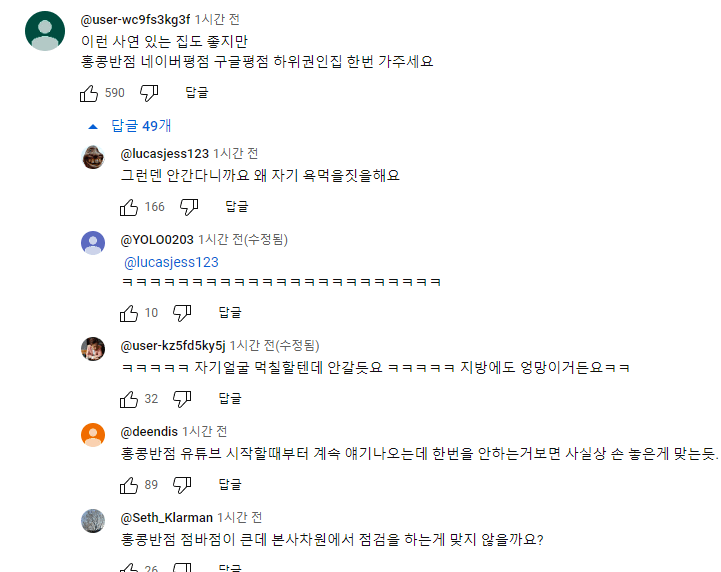Click the YOLO0203 profile avatar
The height and width of the screenshot is (572, 721).
point(93,242)
